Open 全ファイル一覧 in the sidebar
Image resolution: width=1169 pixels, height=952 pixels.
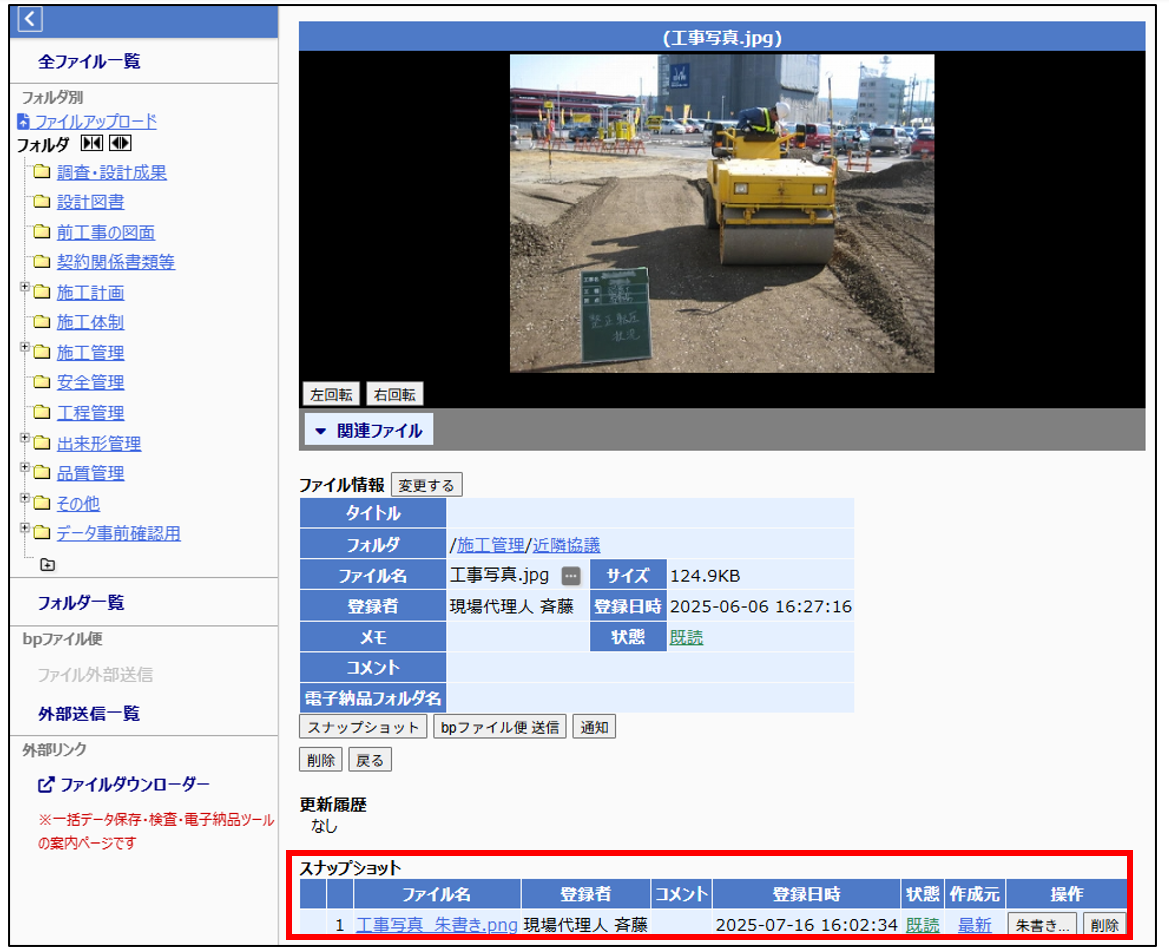point(89,62)
